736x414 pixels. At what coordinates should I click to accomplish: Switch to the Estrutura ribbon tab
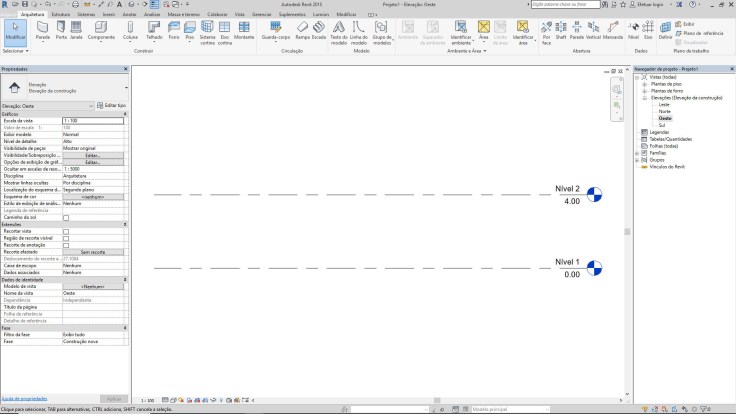(x=61, y=16)
